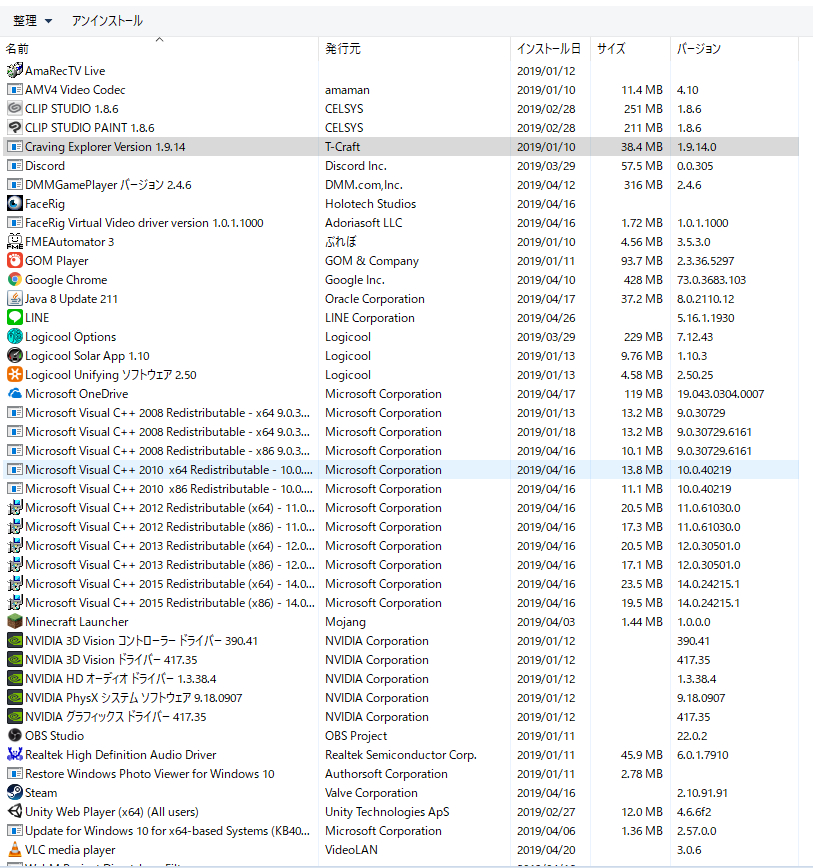
Task: Click the Minecraft Launcher icon
Action: [x=14, y=622]
